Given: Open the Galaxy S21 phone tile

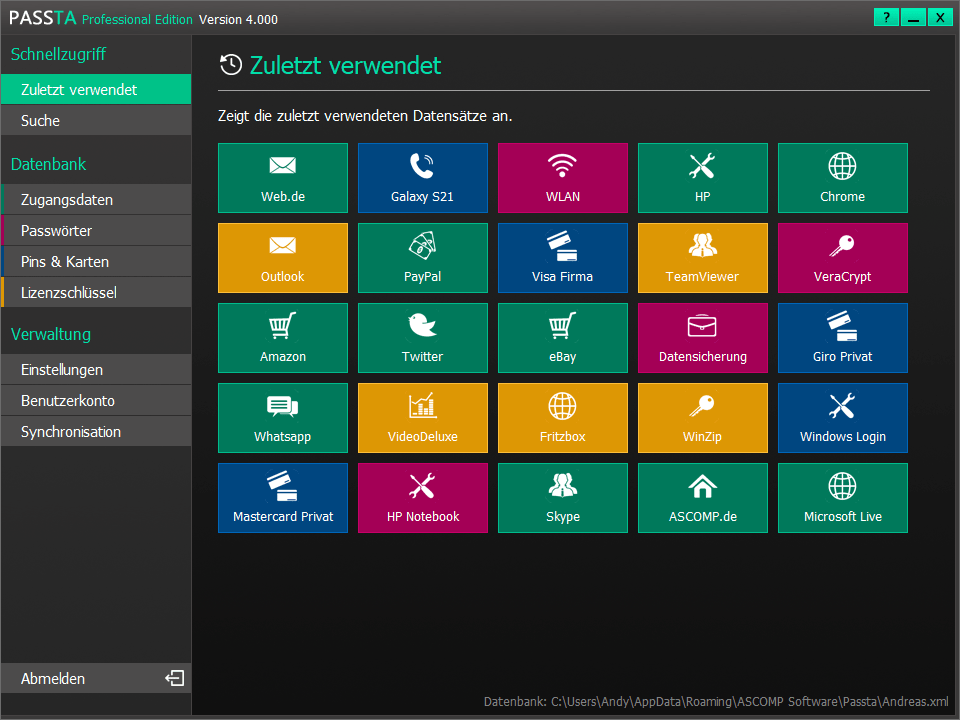Looking at the screenshot, I should 422,178.
